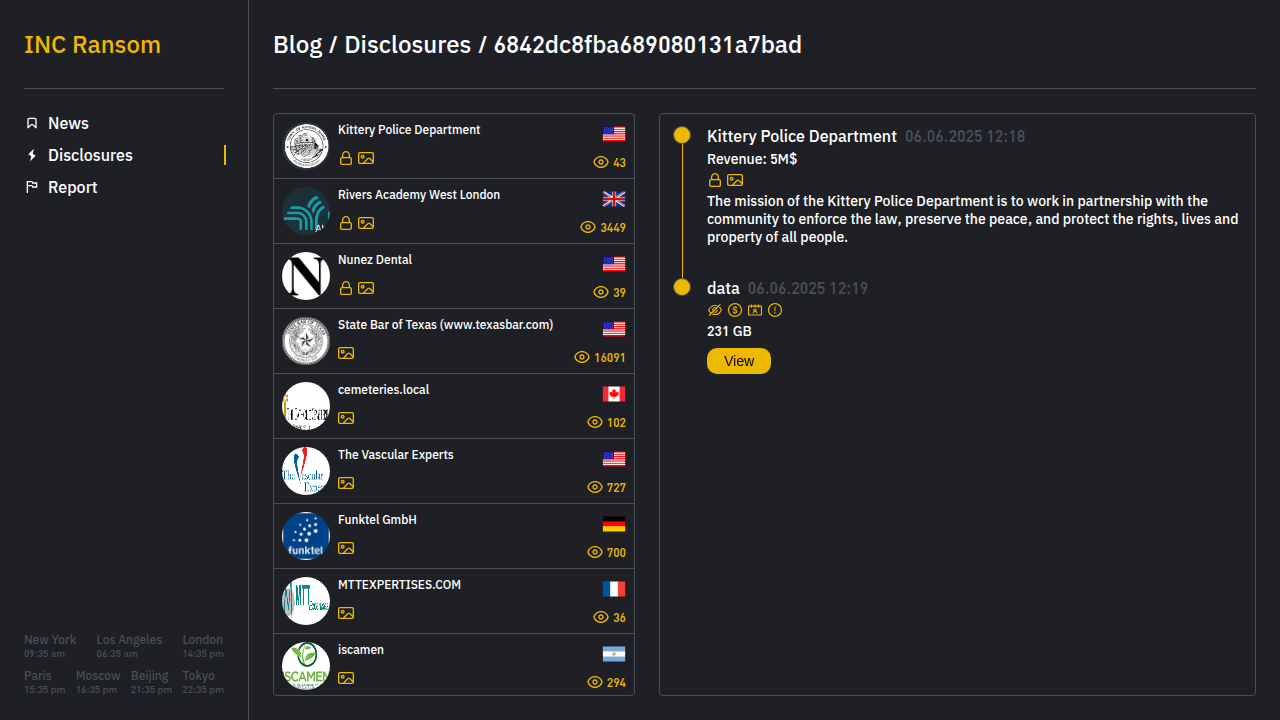Screen dimensions: 1280x720
Task: Click the View button for the data
Action: click(739, 361)
